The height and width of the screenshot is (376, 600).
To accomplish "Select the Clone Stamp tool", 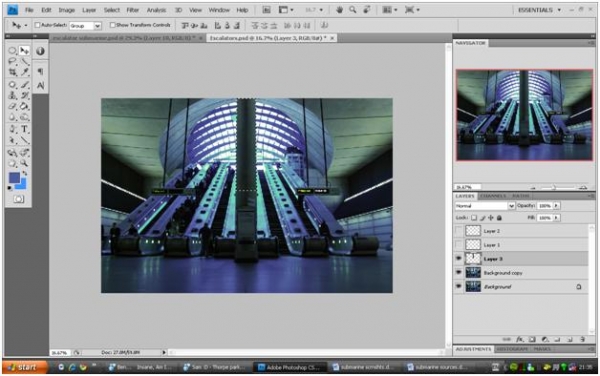I will 12,95.
